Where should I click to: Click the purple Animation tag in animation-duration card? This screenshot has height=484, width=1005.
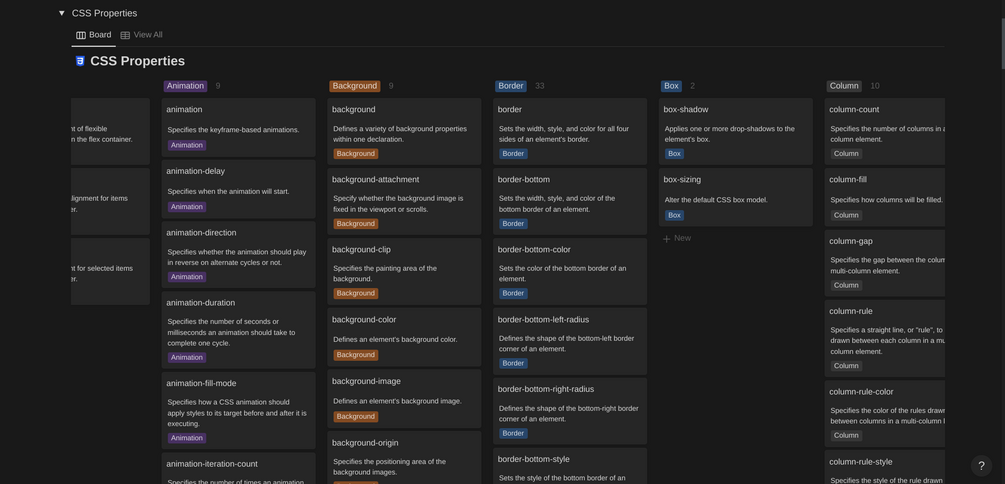[x=187, y=357]
